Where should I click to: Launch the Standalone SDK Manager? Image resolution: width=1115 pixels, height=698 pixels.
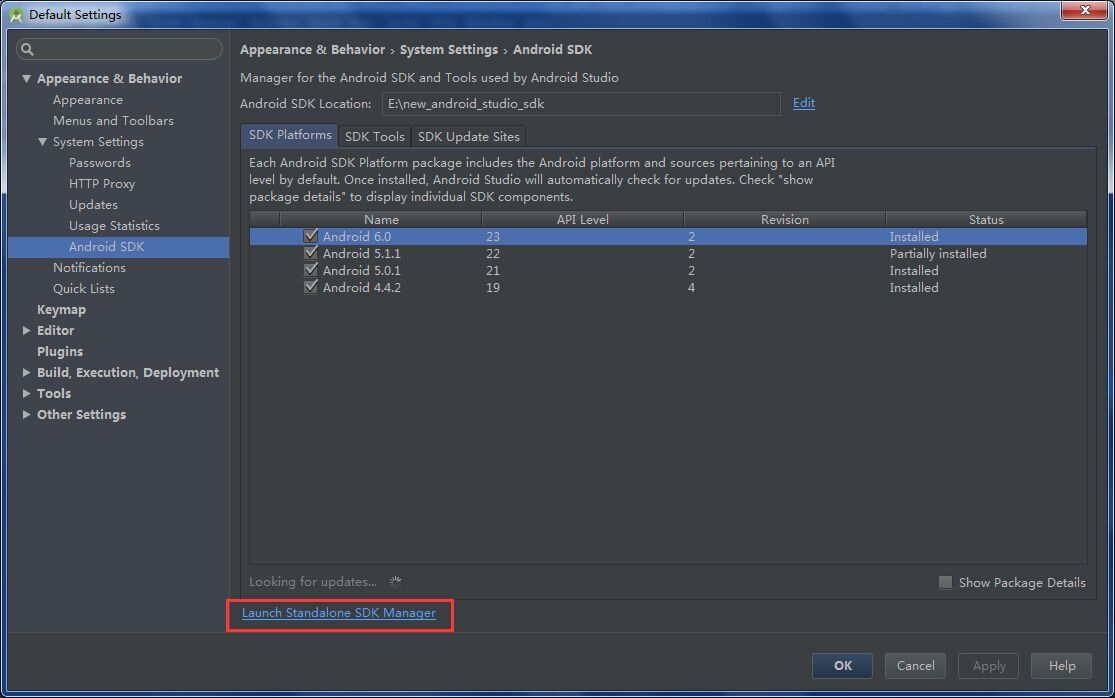[x=339, y=613]
